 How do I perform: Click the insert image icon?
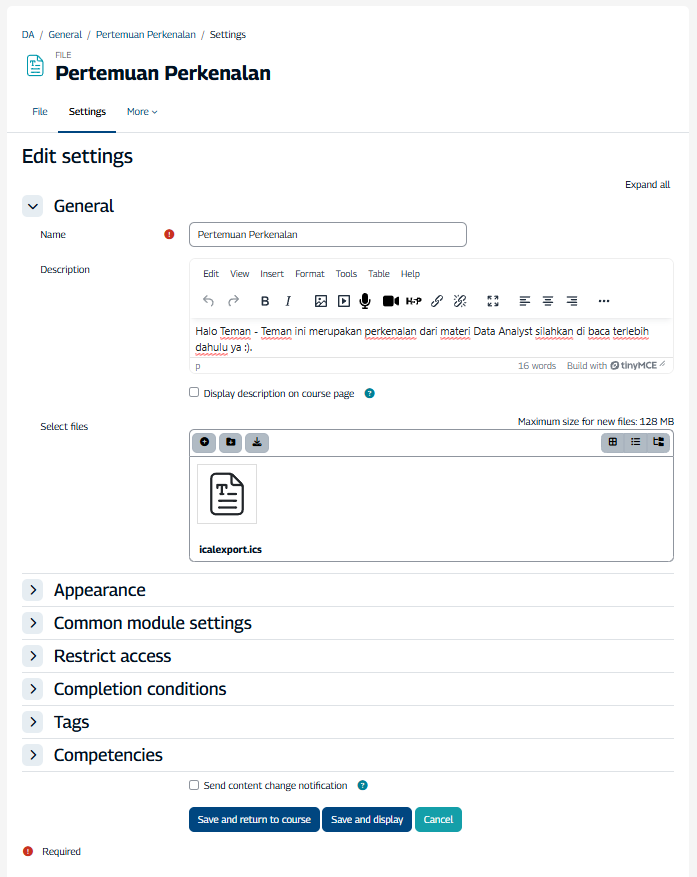(x=321, y=301)
